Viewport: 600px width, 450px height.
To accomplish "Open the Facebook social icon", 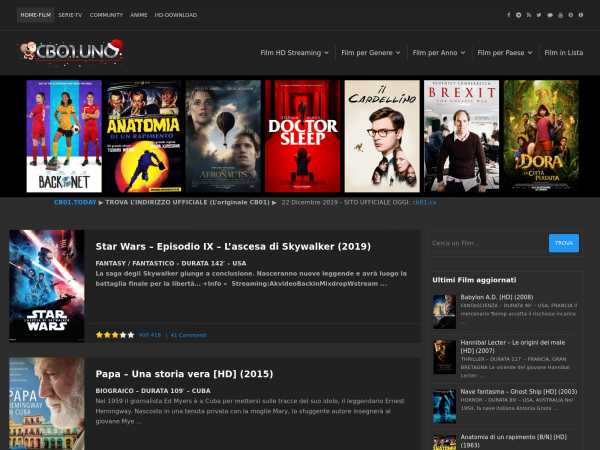I will (x=507, y=15).
